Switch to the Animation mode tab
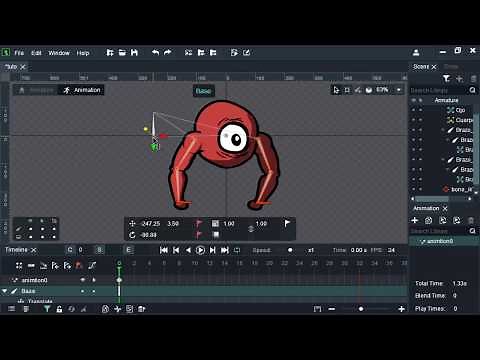 tap(82, 90)
